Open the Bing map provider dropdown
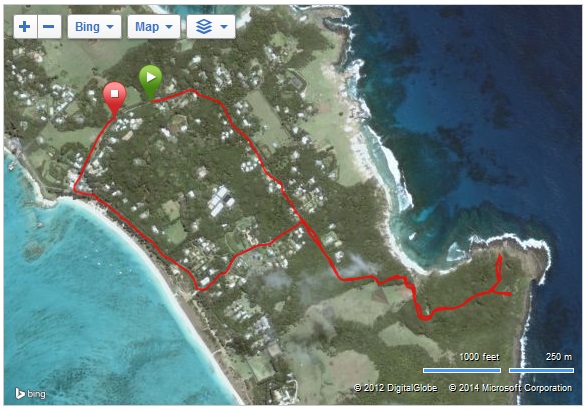 94,27
